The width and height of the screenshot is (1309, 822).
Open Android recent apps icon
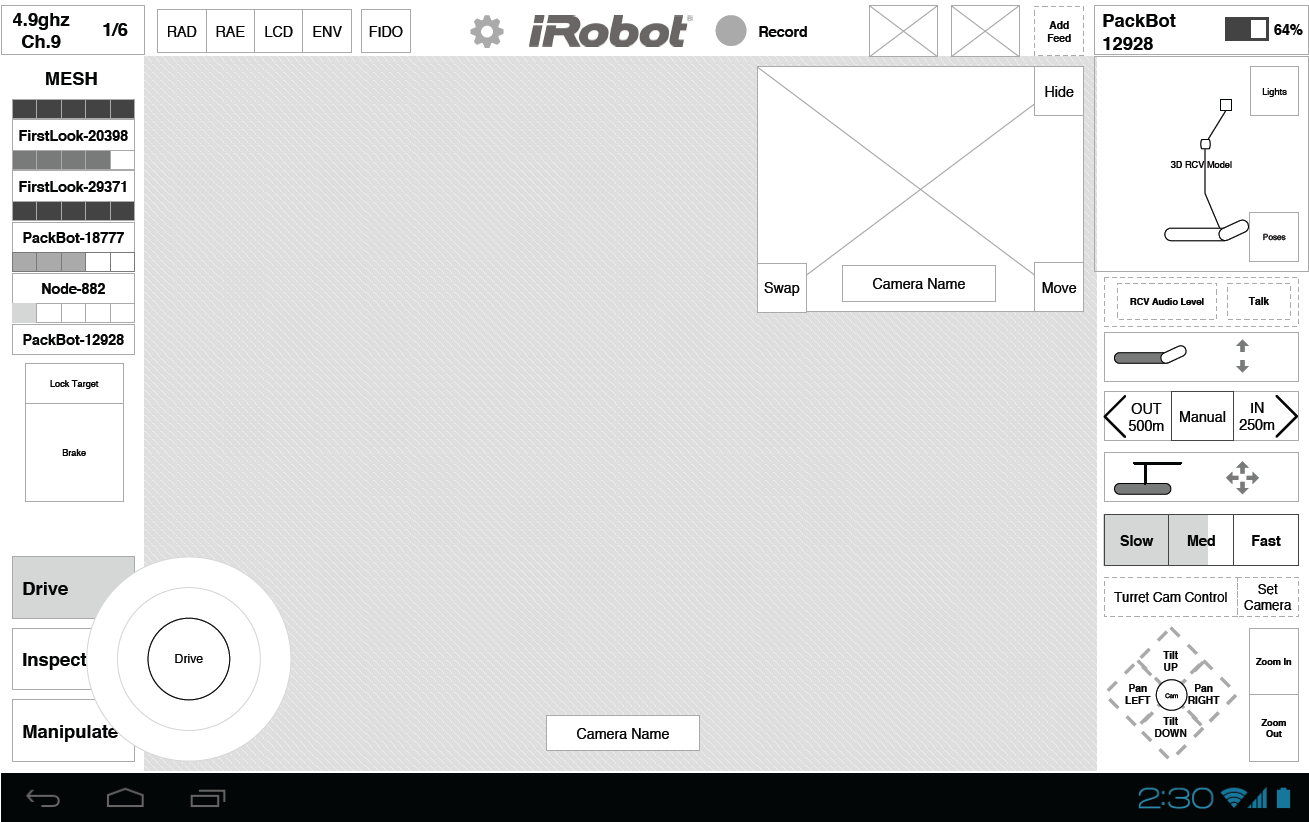[207, 798]
